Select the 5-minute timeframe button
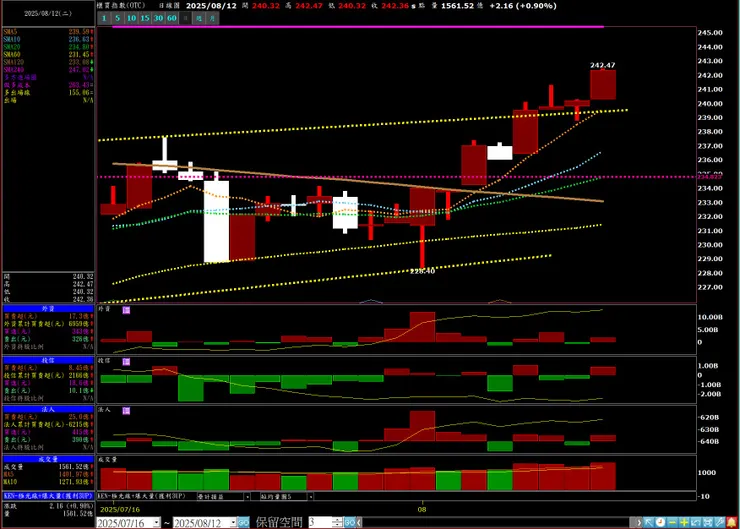Image resolution: width=740 pixels, height=529 pixels. (118, 18)
